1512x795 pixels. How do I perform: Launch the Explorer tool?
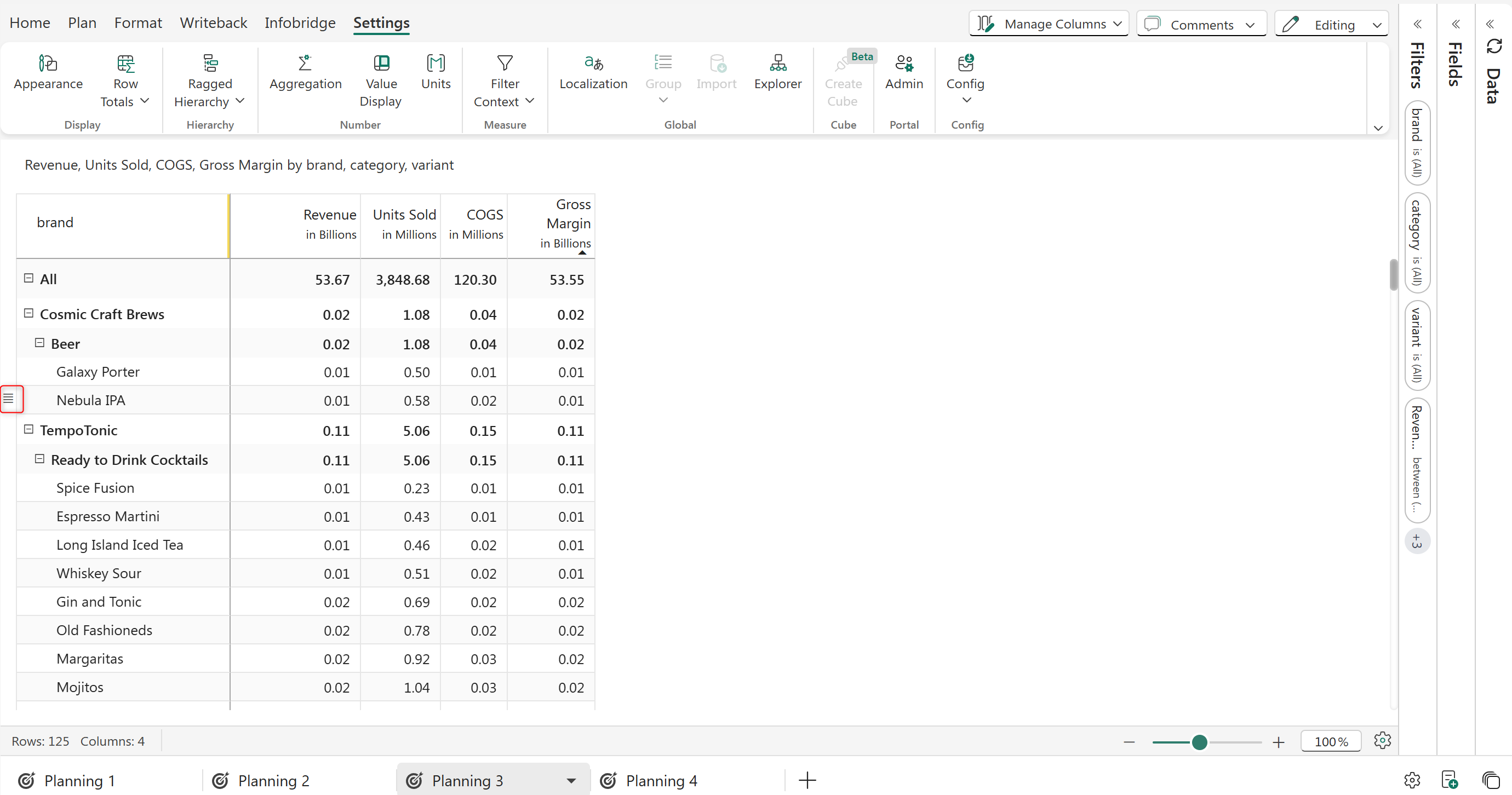pos(778,64)
